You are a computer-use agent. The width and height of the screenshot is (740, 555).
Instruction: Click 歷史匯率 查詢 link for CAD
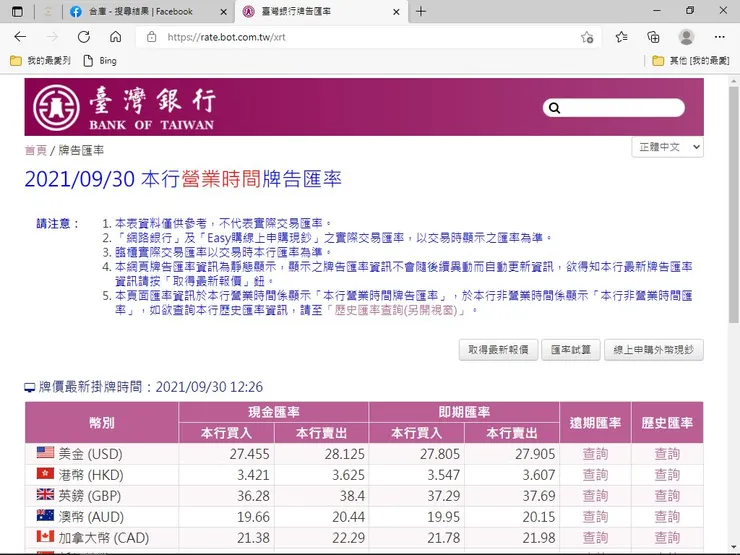(x=667, y=538)
